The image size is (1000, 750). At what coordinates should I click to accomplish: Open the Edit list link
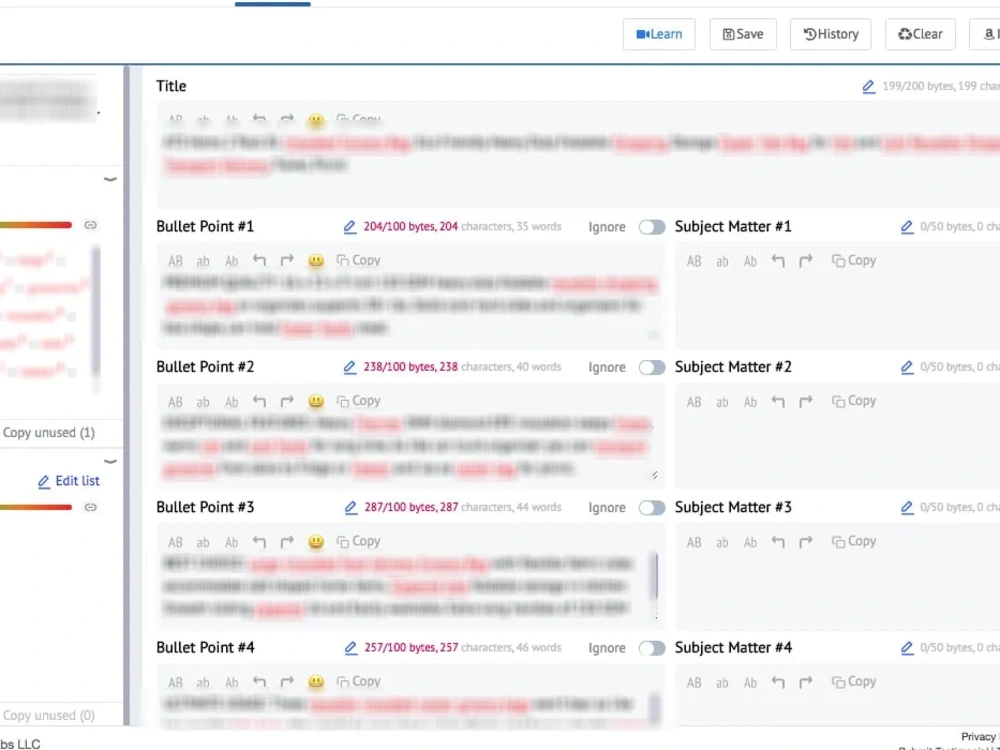click(69, 481)
